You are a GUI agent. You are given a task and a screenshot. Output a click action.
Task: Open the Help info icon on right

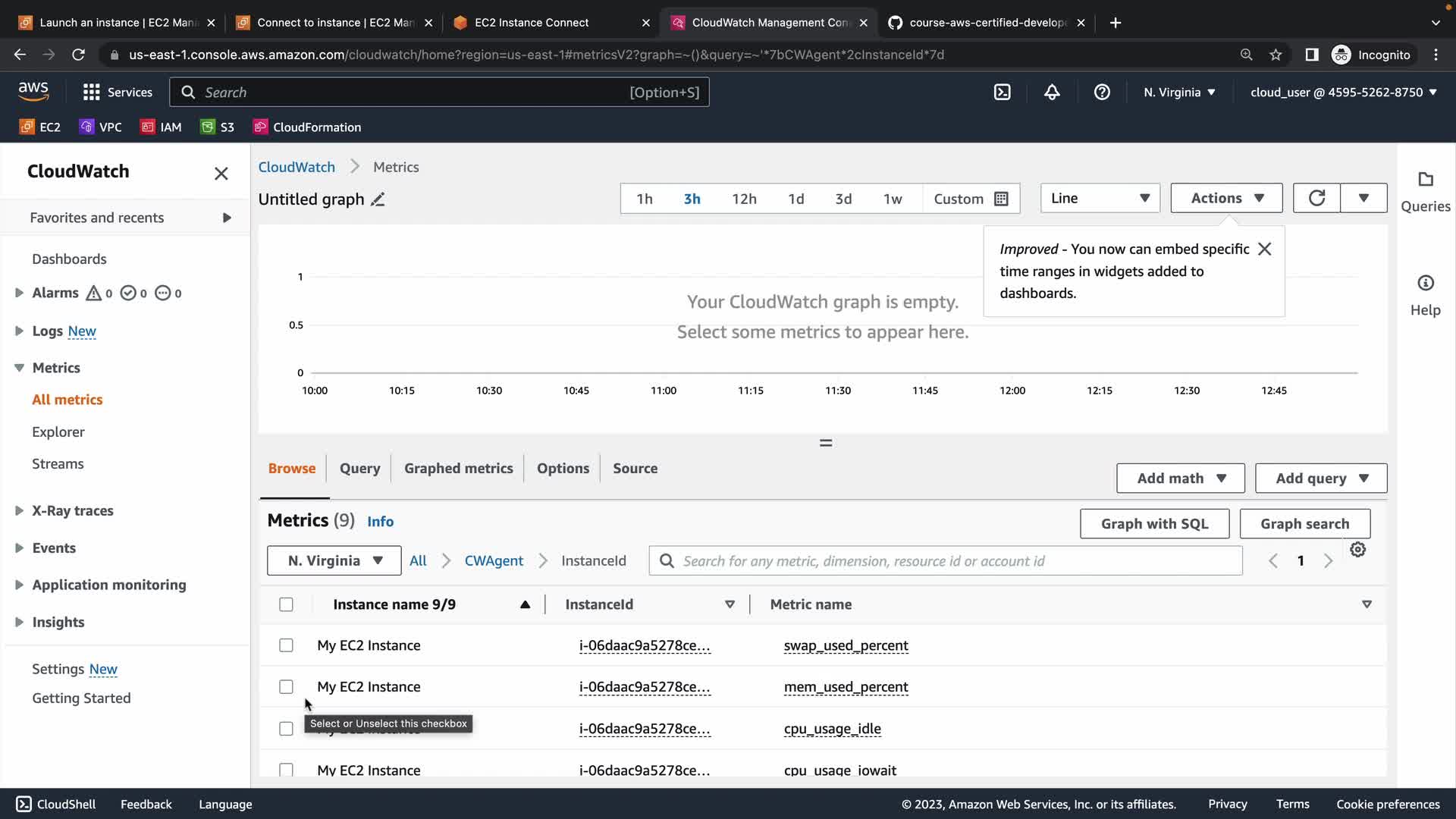(1425, 284)
